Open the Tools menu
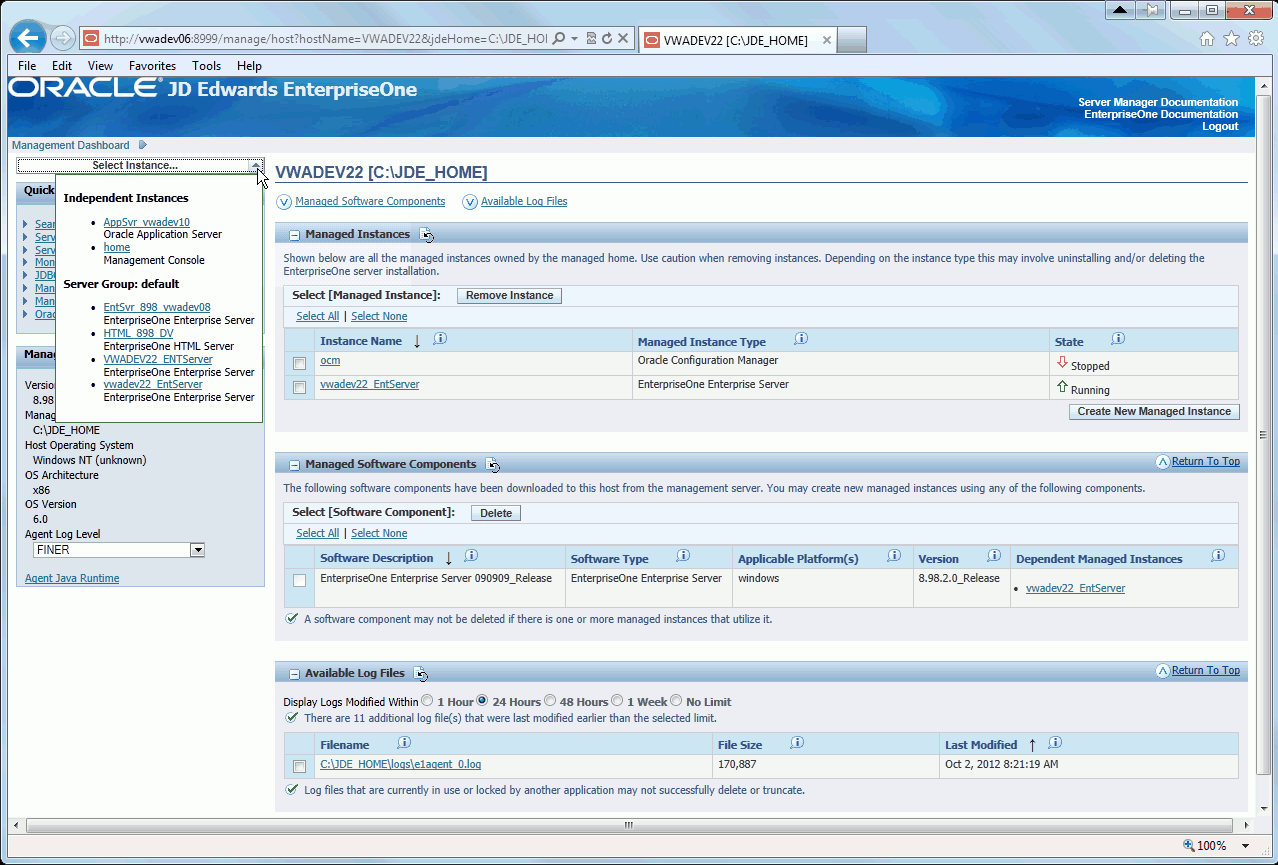Screen dimensions: 1278x865 coord(206,66)
